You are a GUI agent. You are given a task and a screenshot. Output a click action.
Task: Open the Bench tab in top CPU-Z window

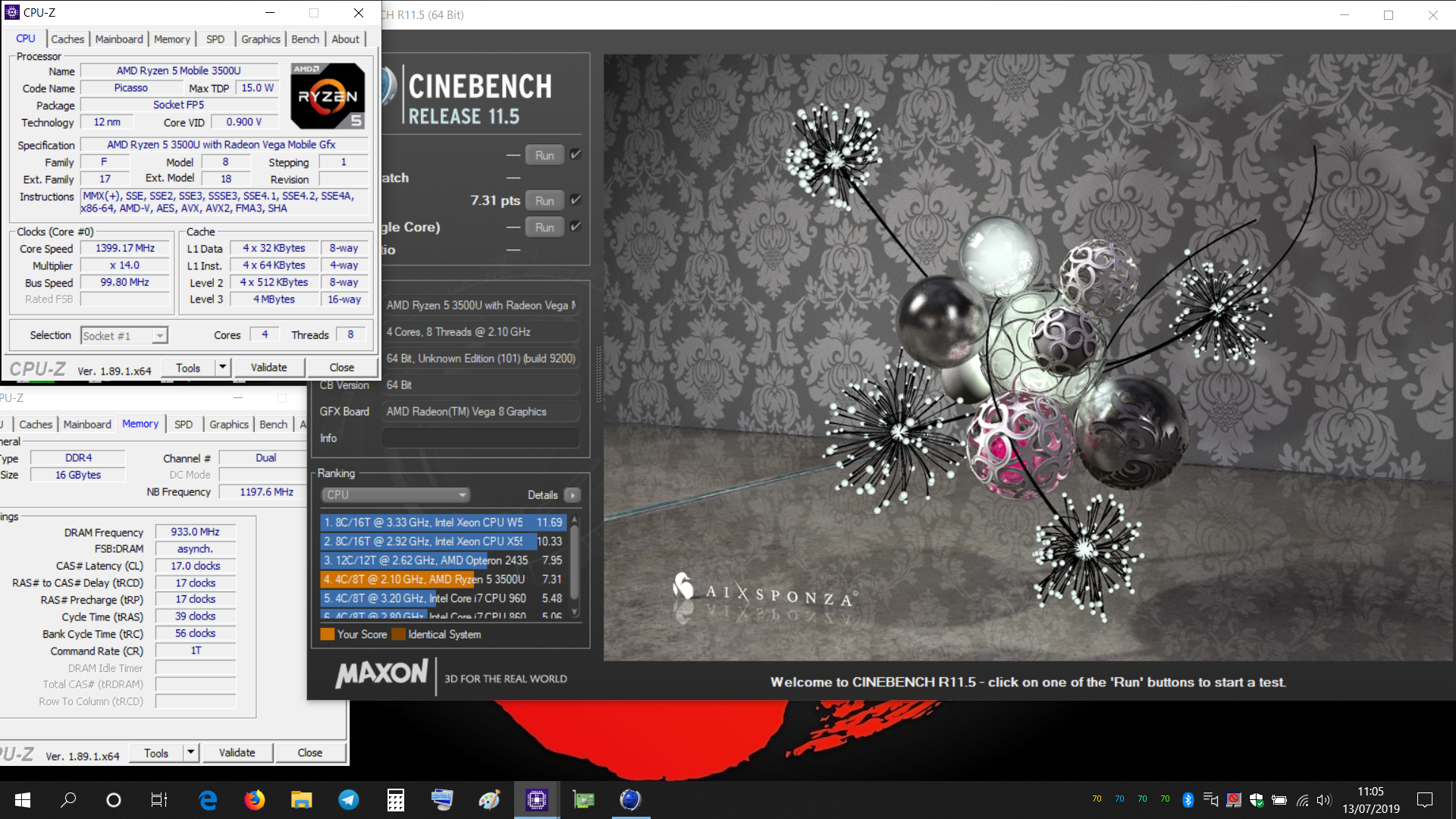pos(306,39)
